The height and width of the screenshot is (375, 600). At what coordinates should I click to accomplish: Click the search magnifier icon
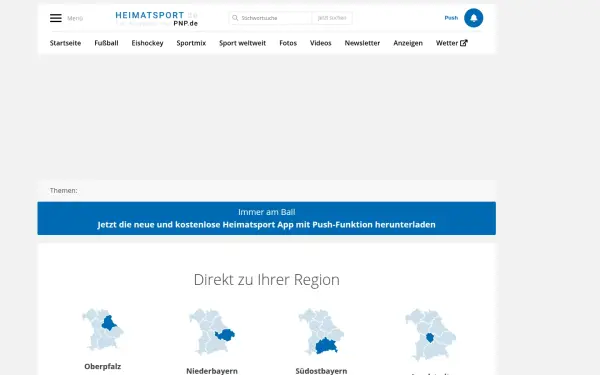point(235,18)
